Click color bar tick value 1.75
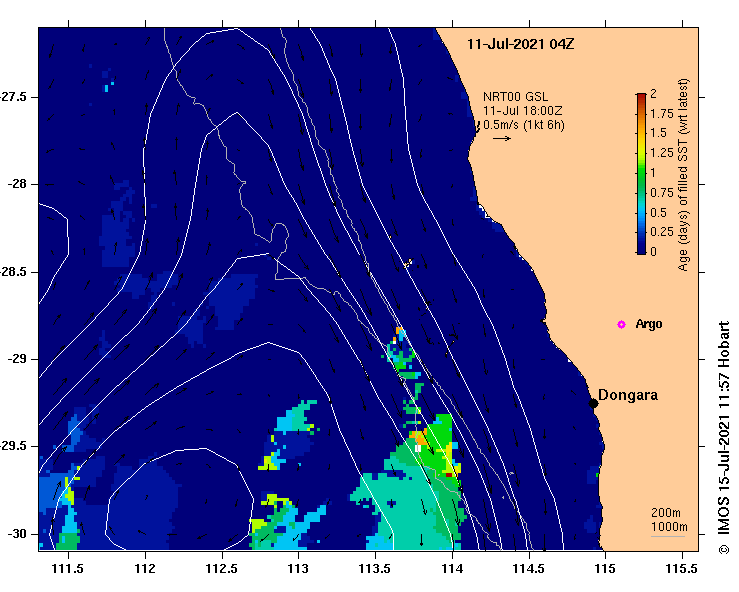The height and width of the screenshot is (592, 739). (662, 114)
